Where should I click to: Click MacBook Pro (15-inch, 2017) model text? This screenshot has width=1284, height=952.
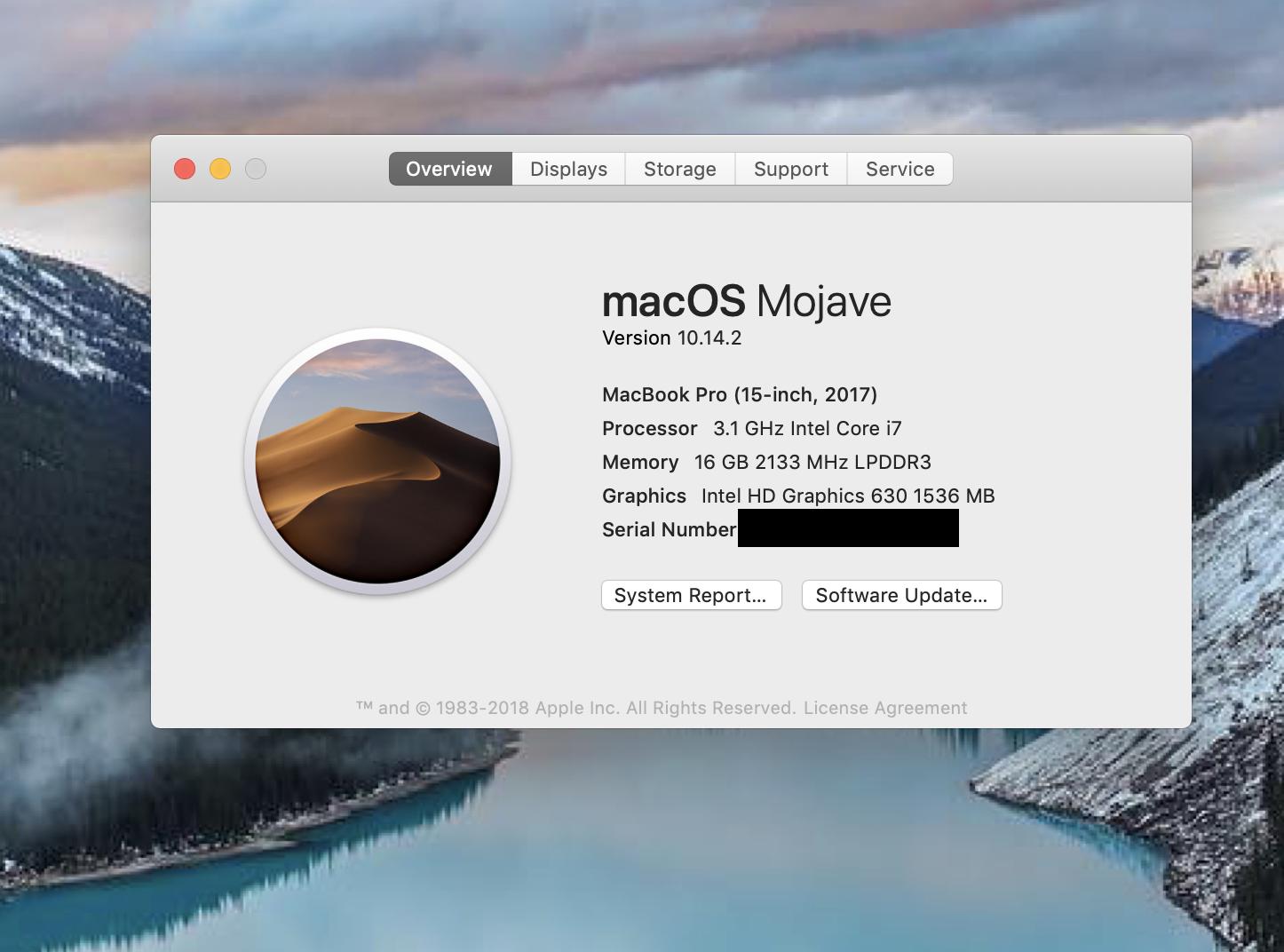740,394
